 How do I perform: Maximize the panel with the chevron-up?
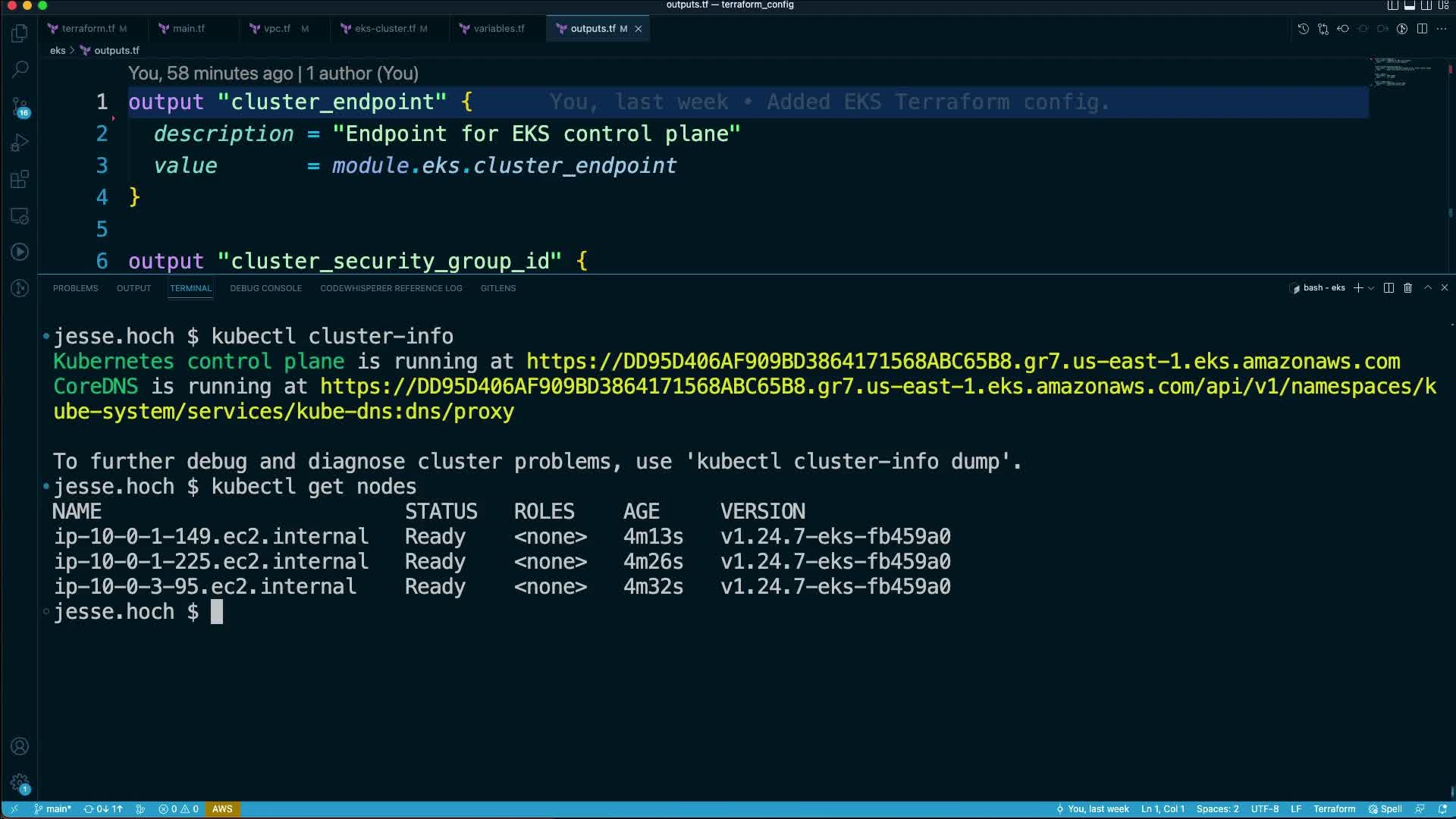coord(1427,288)
